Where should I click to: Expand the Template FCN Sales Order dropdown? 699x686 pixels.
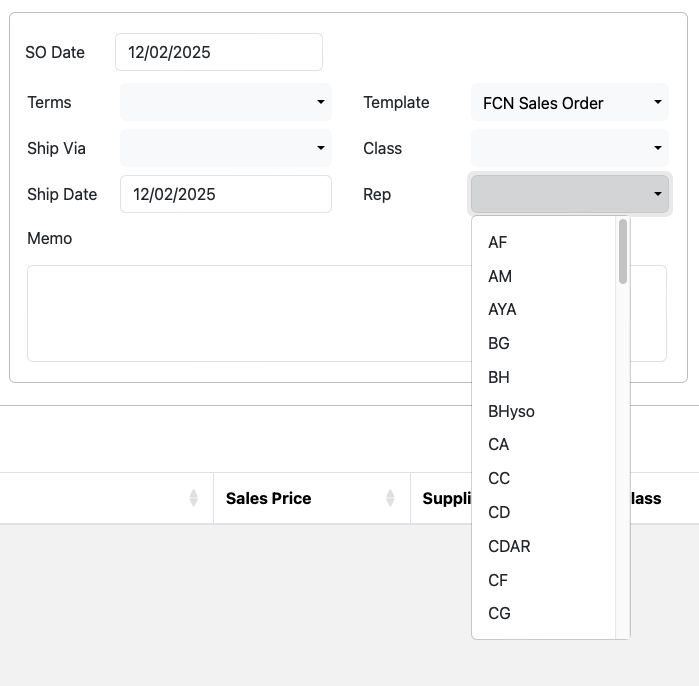pos(569,102)
